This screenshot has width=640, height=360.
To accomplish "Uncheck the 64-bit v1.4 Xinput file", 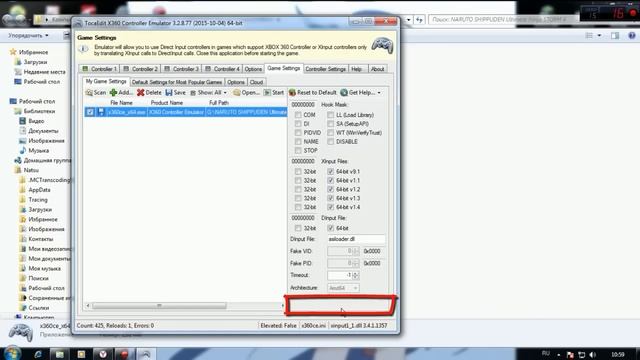I will pos(330,207).
